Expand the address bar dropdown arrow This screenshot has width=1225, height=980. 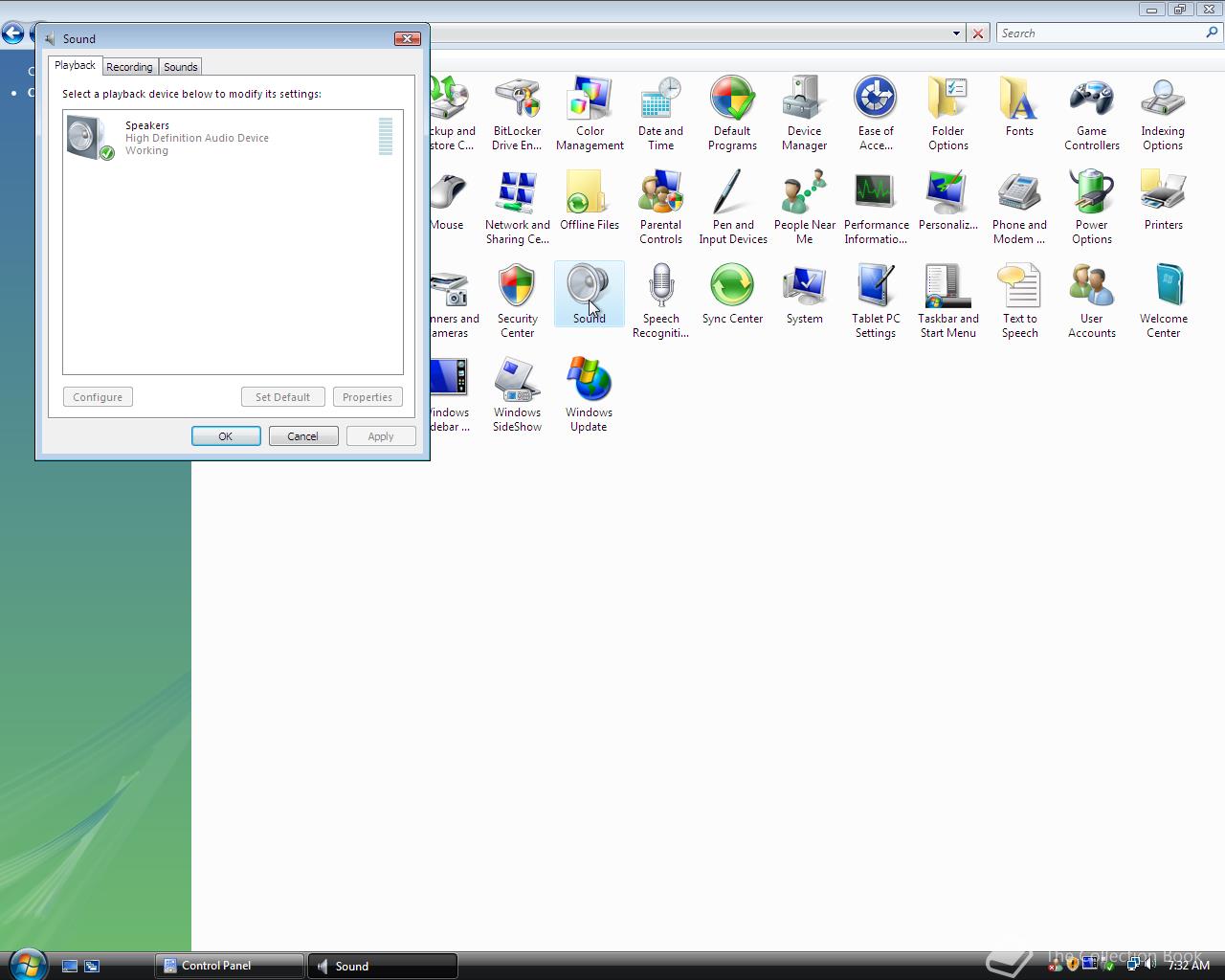point(956,33)
